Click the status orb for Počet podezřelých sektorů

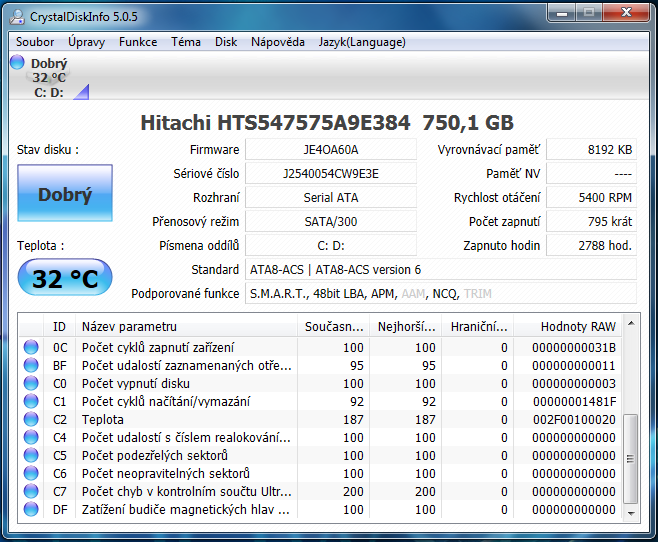(31, 456)
